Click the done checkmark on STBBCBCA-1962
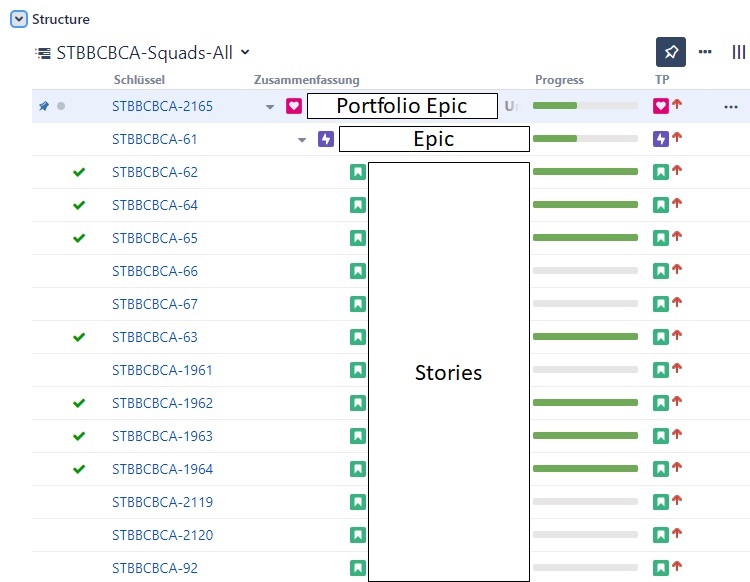Screen dimensions: 750x582 click(79, 403)
